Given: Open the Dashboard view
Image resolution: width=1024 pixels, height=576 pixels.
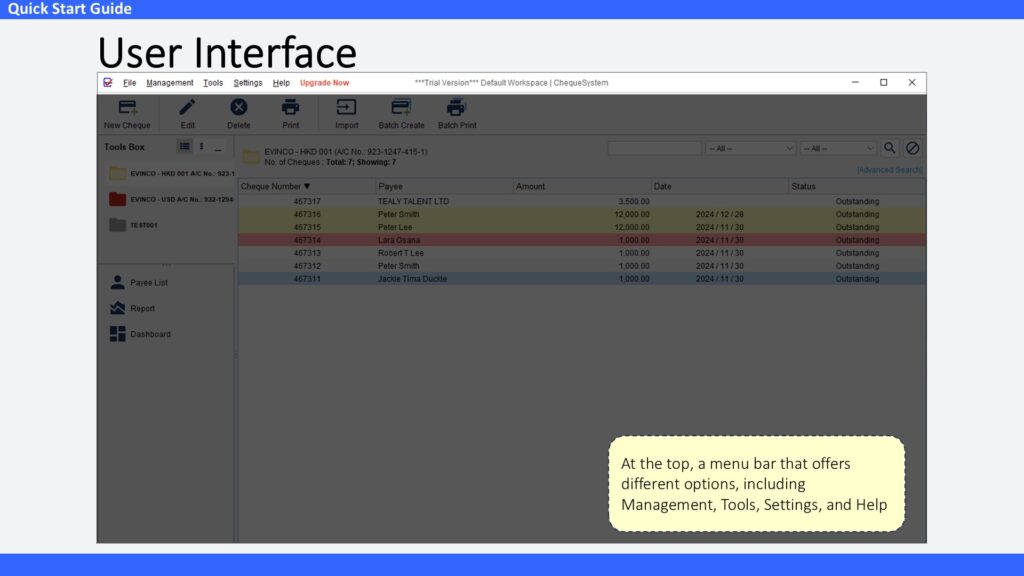Looking at the screenshot, I should coord(140,334).
